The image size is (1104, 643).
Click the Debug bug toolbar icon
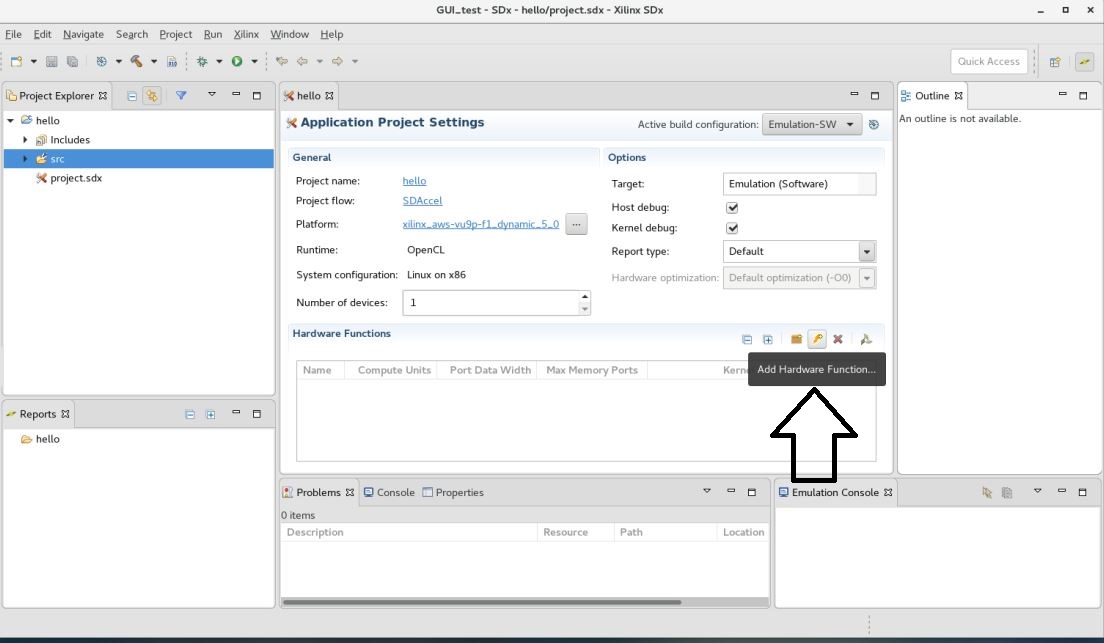point(202,61)
